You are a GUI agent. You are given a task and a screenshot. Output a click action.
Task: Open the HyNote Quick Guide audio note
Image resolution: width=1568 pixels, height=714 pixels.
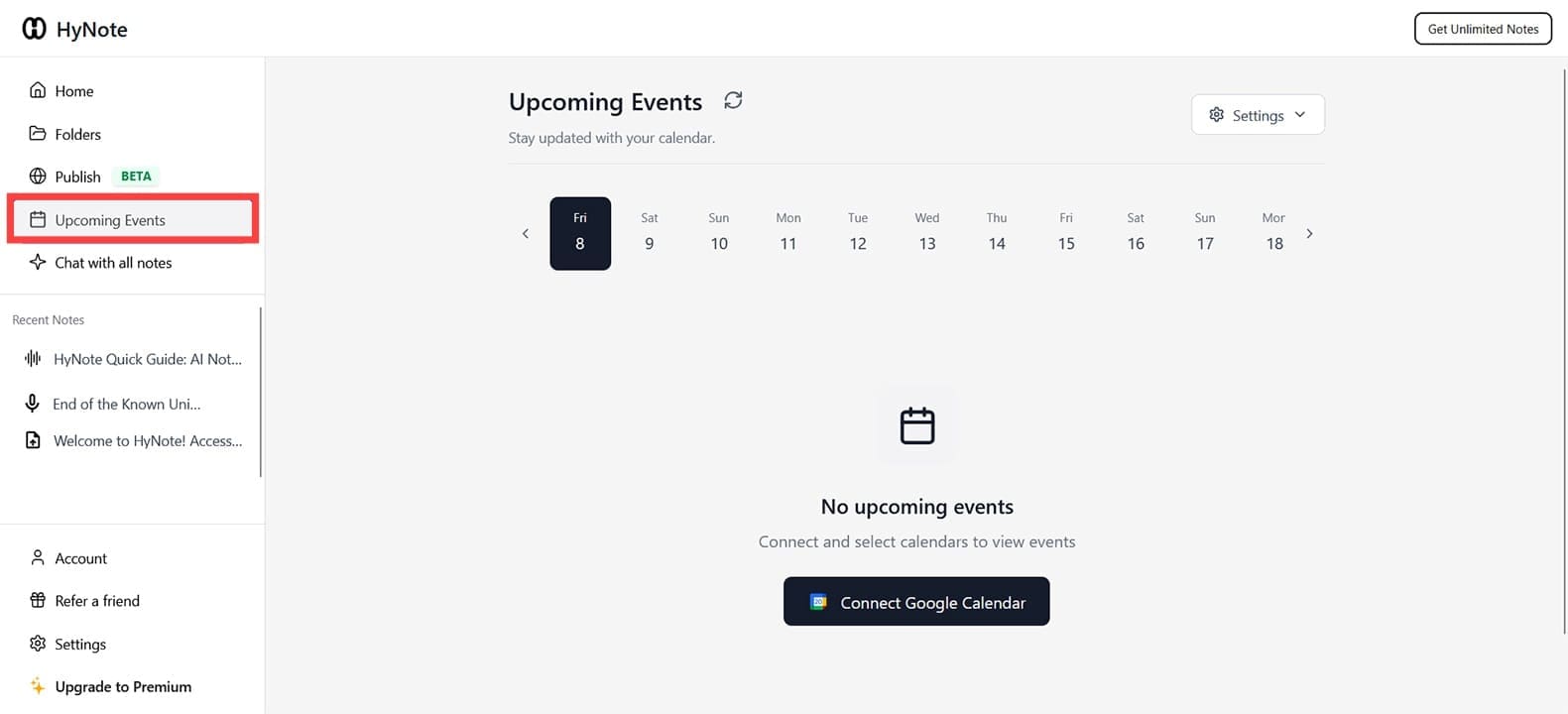point(133,359)
